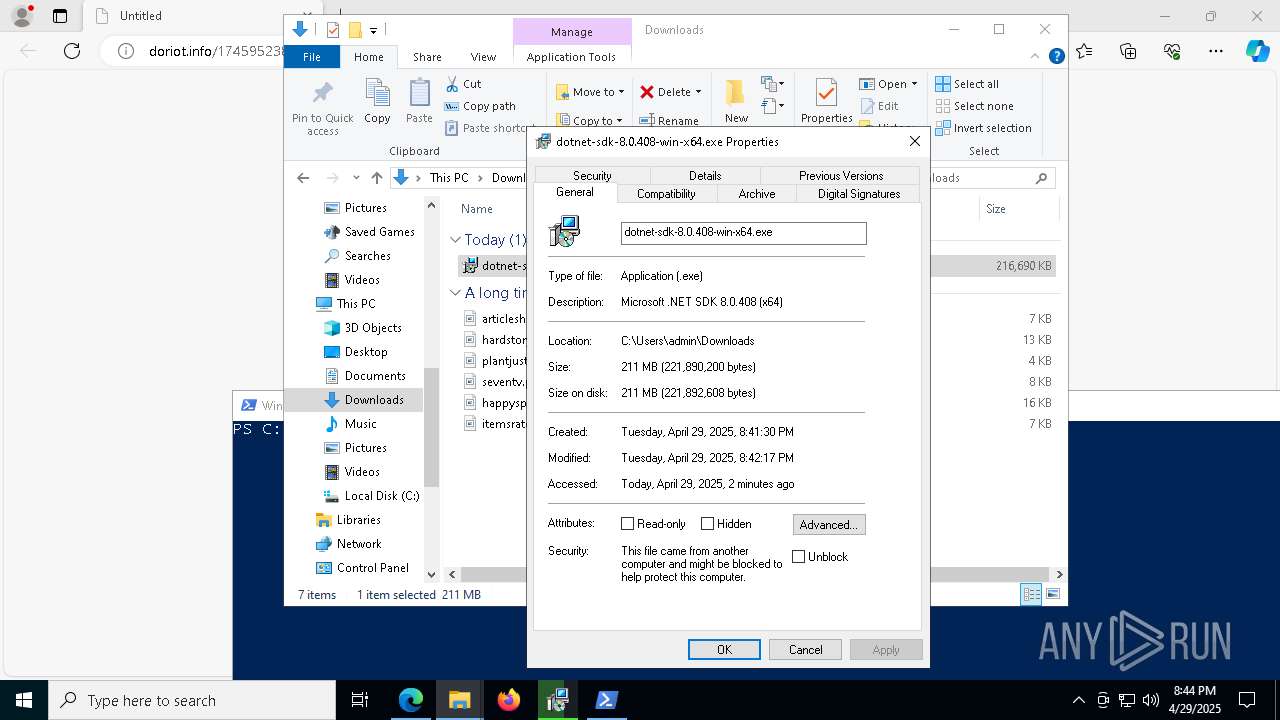Open Edge settings and more menu
Image resolution: width=1280 pixels, height=720 pixels.
[1216, 51]
